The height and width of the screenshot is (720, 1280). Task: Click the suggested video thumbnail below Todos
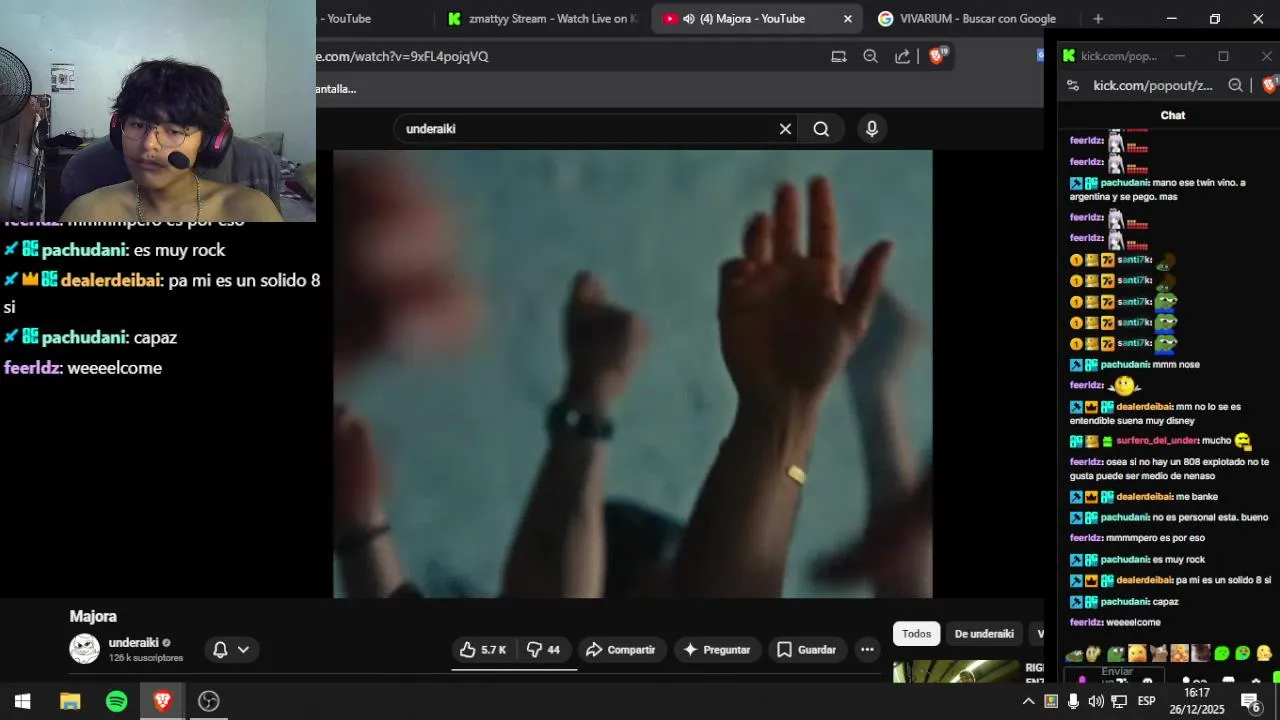click(956, 672)
